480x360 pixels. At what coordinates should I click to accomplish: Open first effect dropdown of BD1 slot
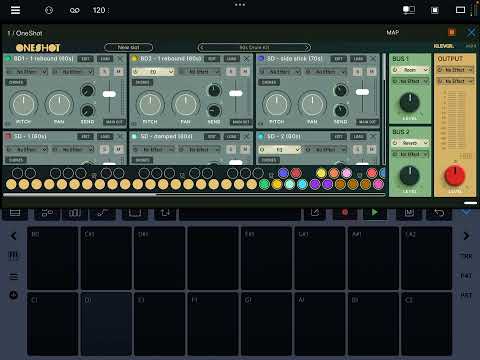(27, 72)
